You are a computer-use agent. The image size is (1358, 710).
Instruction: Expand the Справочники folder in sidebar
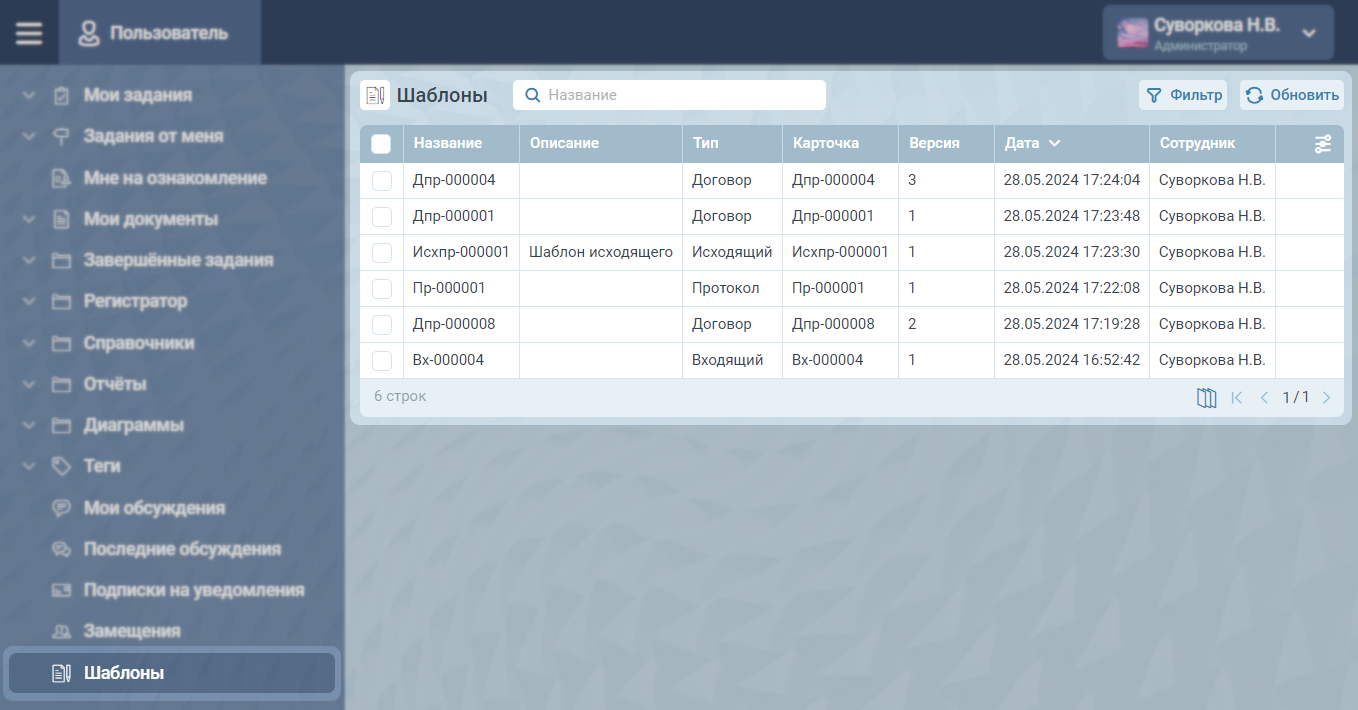pos(29,343)
